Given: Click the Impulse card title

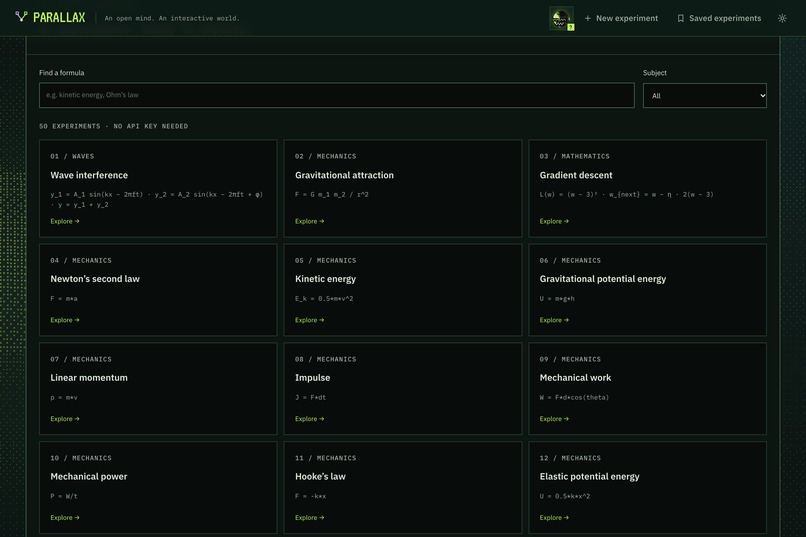Looking at the screenshot, I should click(x=313, y=378).
